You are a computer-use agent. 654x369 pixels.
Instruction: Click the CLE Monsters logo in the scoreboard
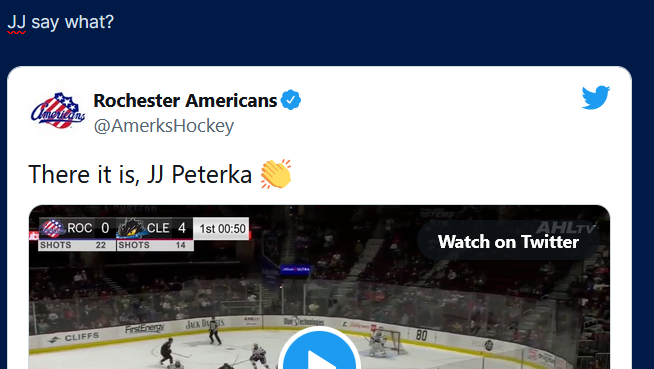(131, 228)
